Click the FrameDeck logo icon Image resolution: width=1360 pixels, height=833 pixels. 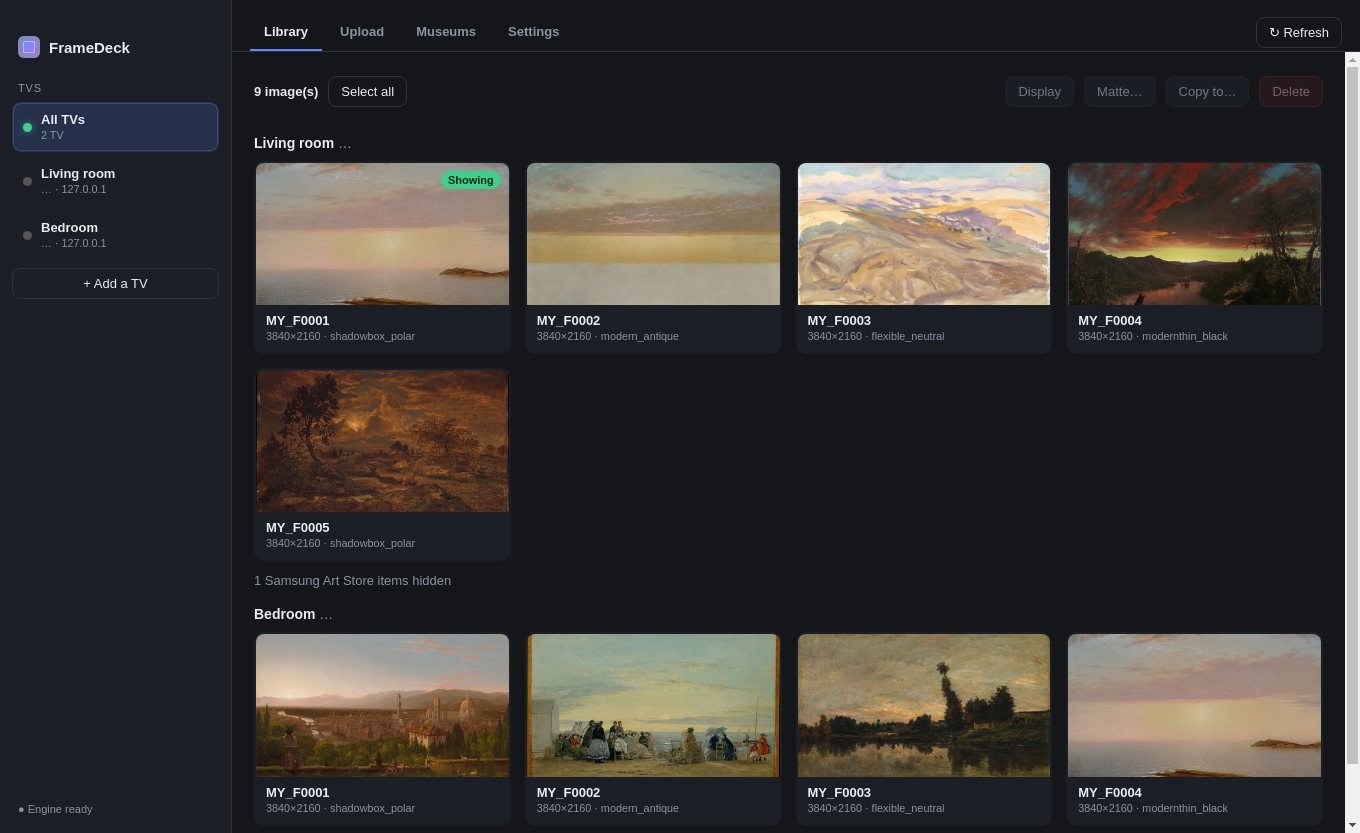[x=29, y=47]
